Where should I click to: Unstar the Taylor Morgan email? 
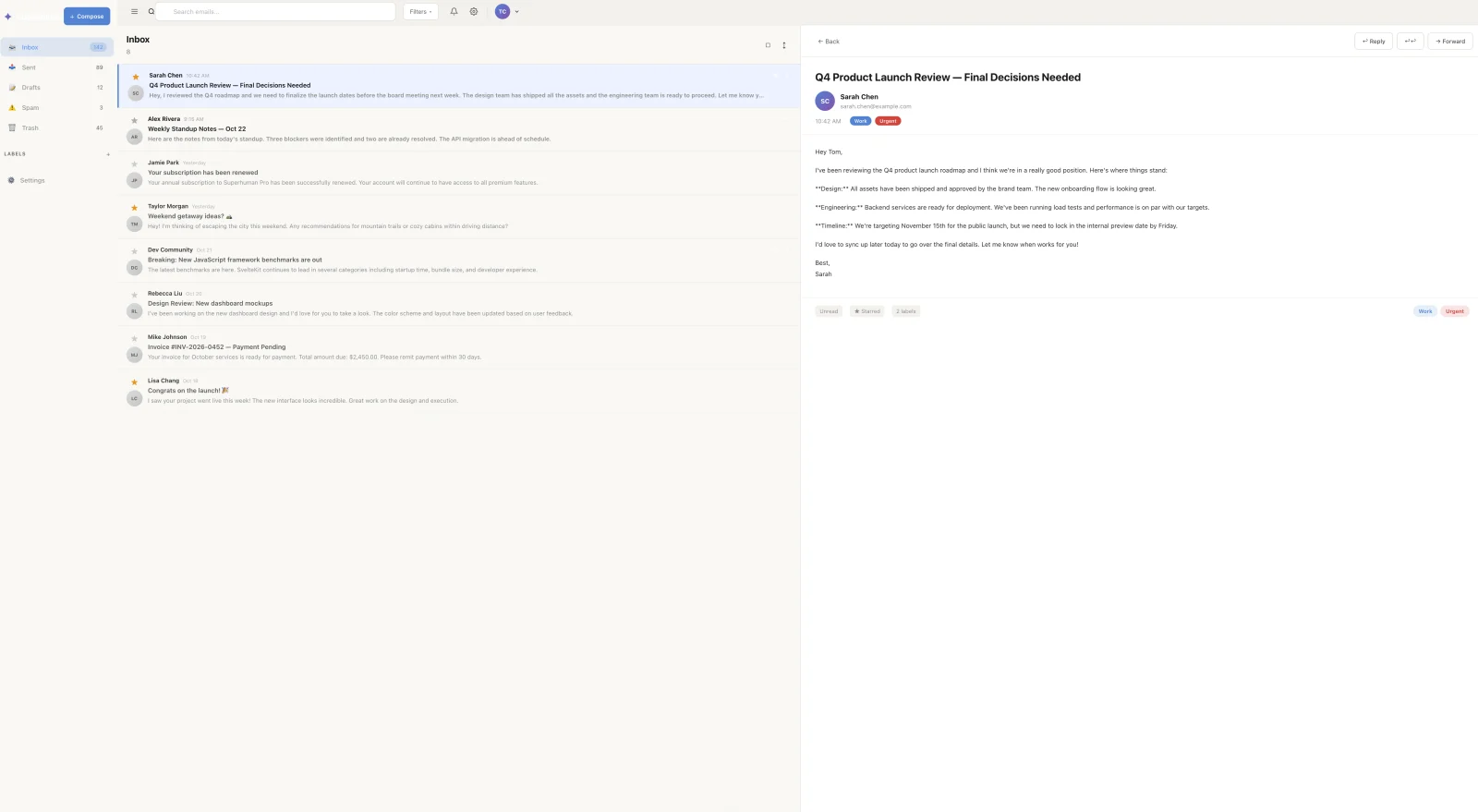click(x=134, y=208)
